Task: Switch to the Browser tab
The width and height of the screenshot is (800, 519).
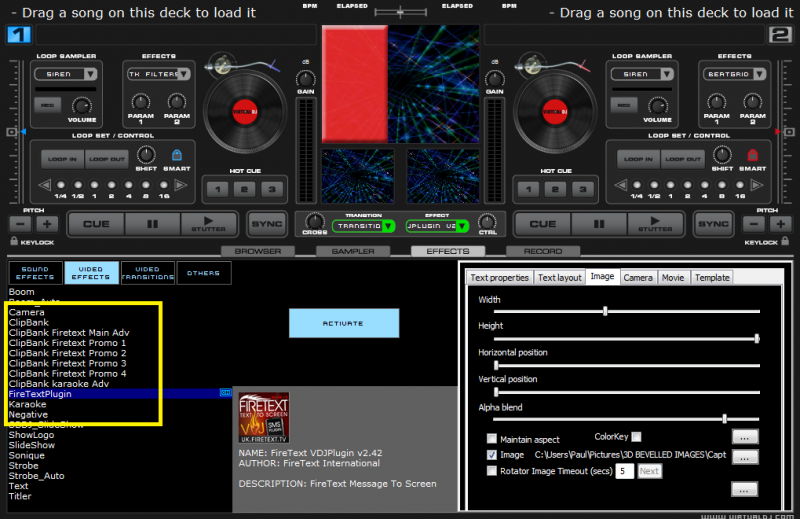Action: [x=258, y=251]
